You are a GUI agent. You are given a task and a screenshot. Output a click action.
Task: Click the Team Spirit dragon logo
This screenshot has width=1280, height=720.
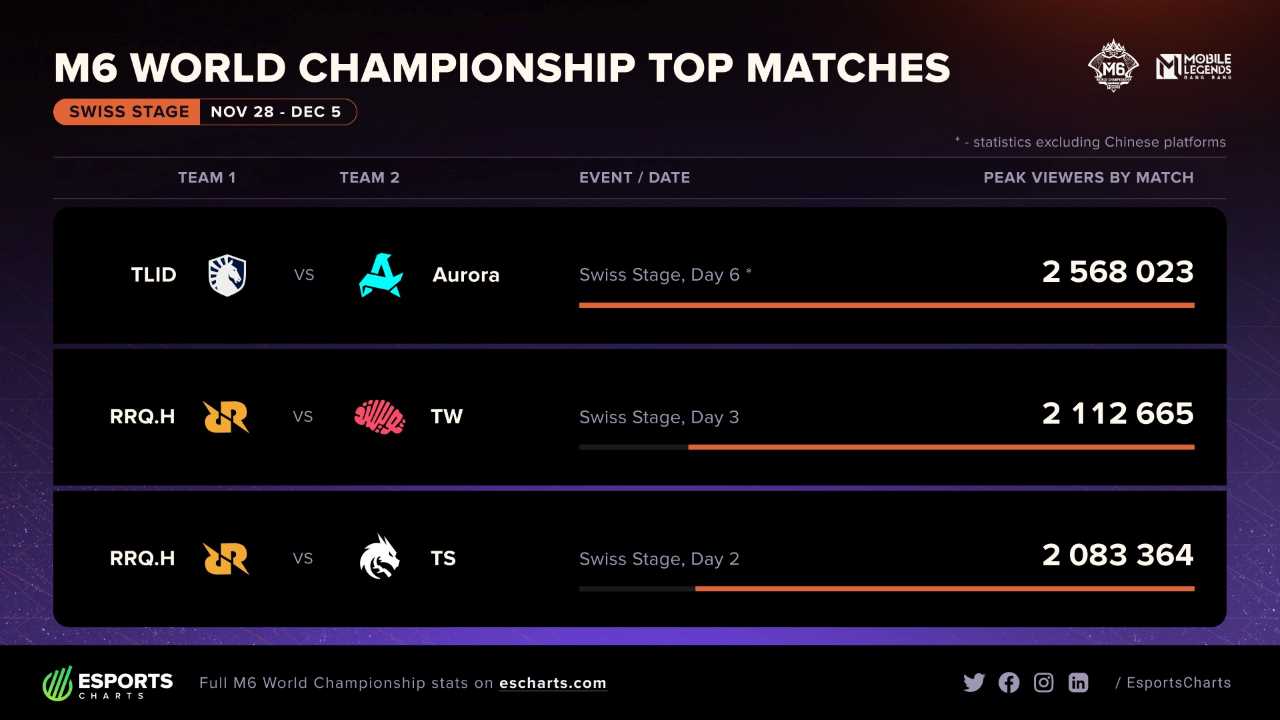coord(380,558)
